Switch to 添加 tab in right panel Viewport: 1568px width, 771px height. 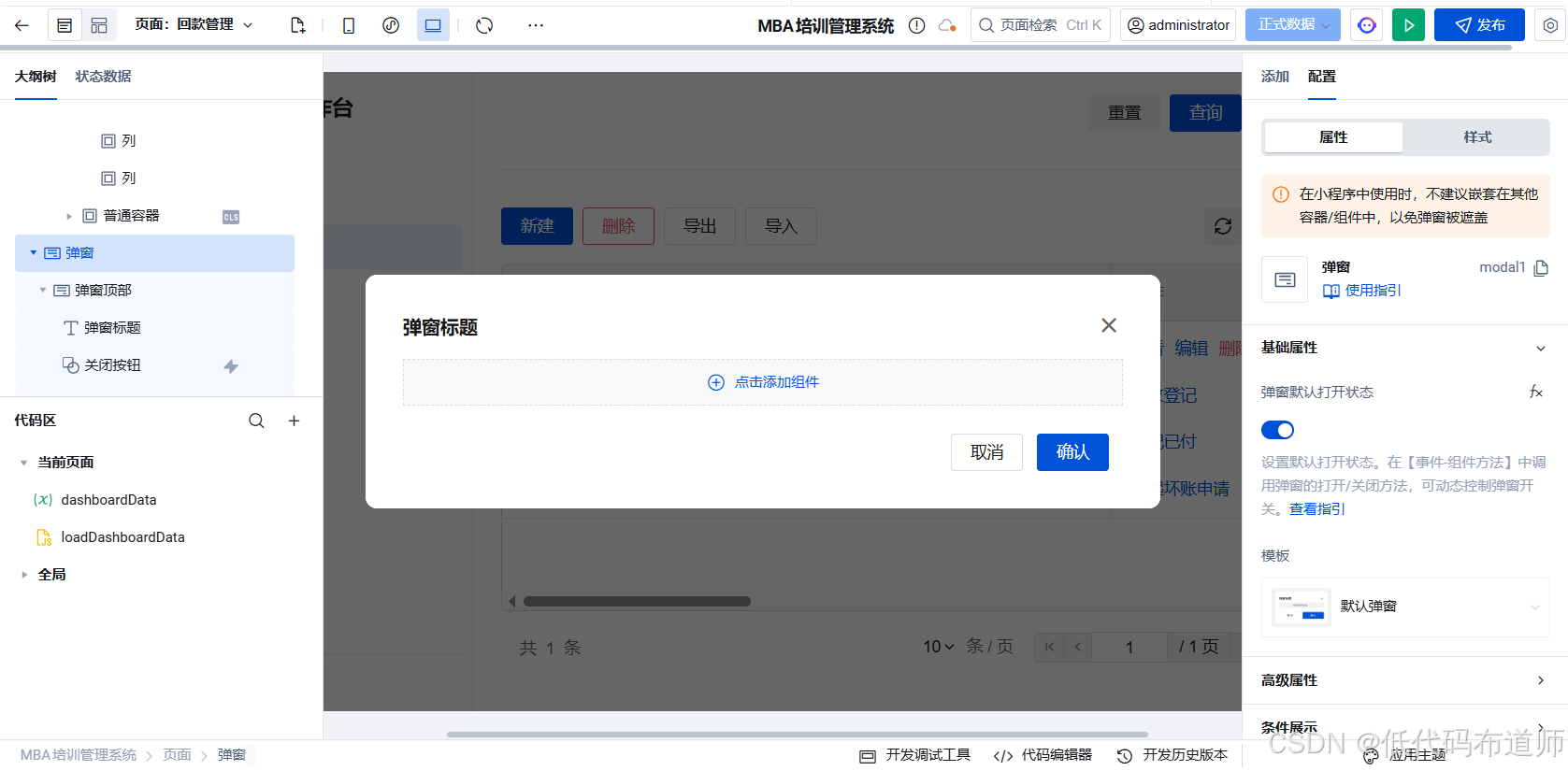click(1275, 77)
